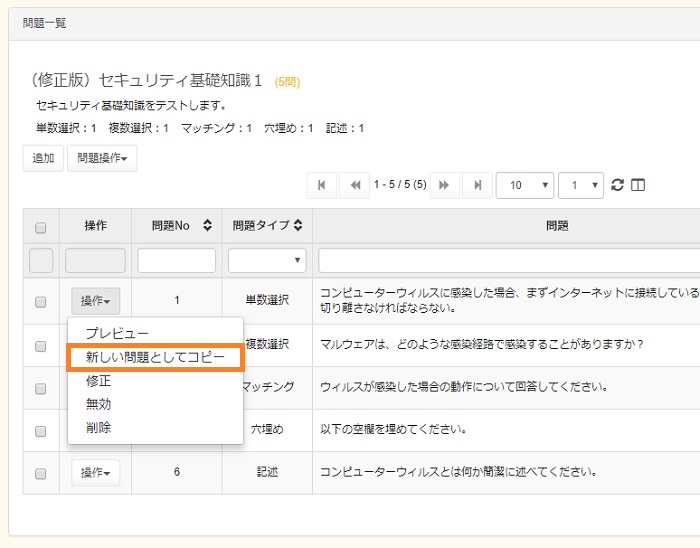Click the previous page icon

[x=354, y=185]
